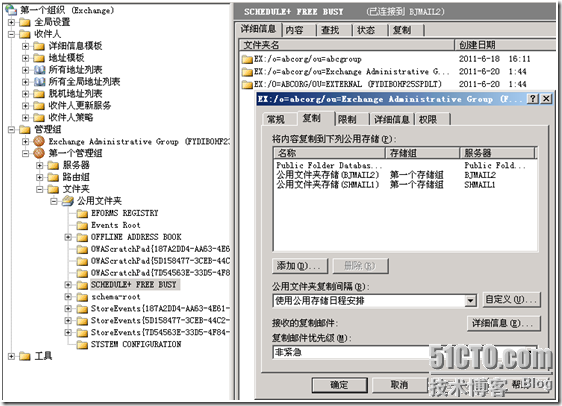
Task: Click the 取消 button
Action: point(399,385)
